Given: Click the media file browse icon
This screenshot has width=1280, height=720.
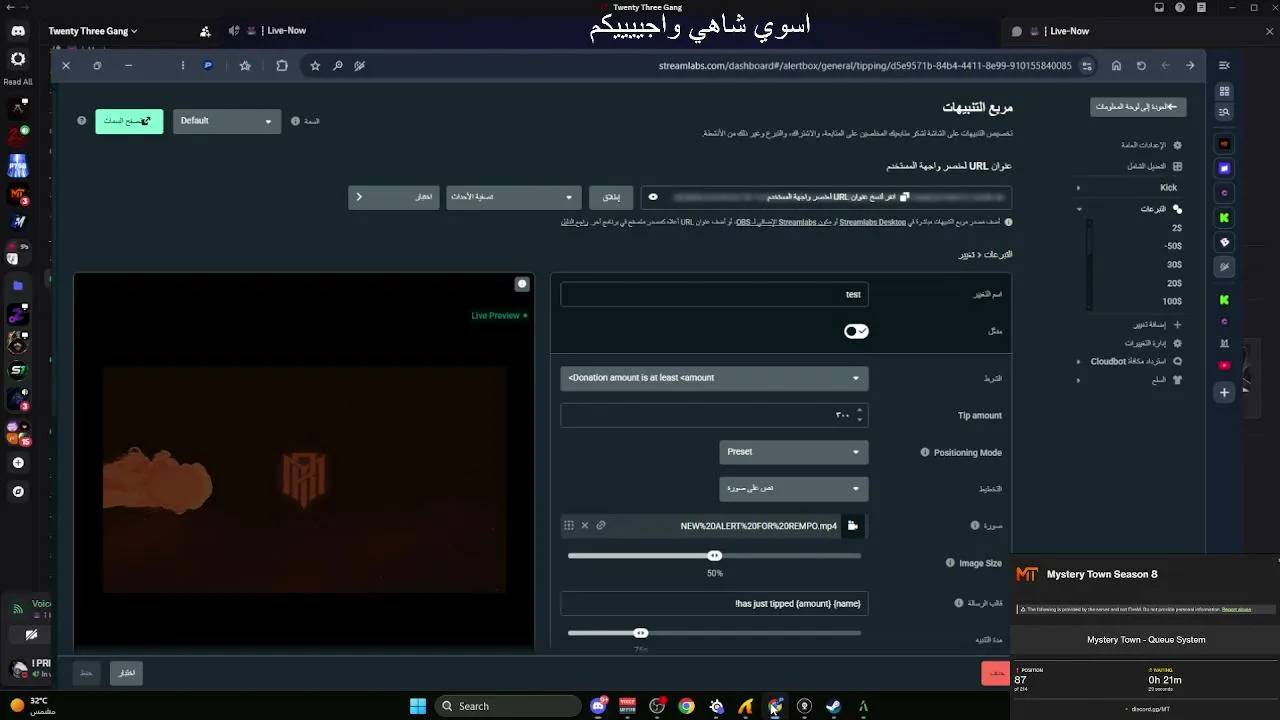Looking at the screenshot, I should pyautogui.click(x=853, y=526).
